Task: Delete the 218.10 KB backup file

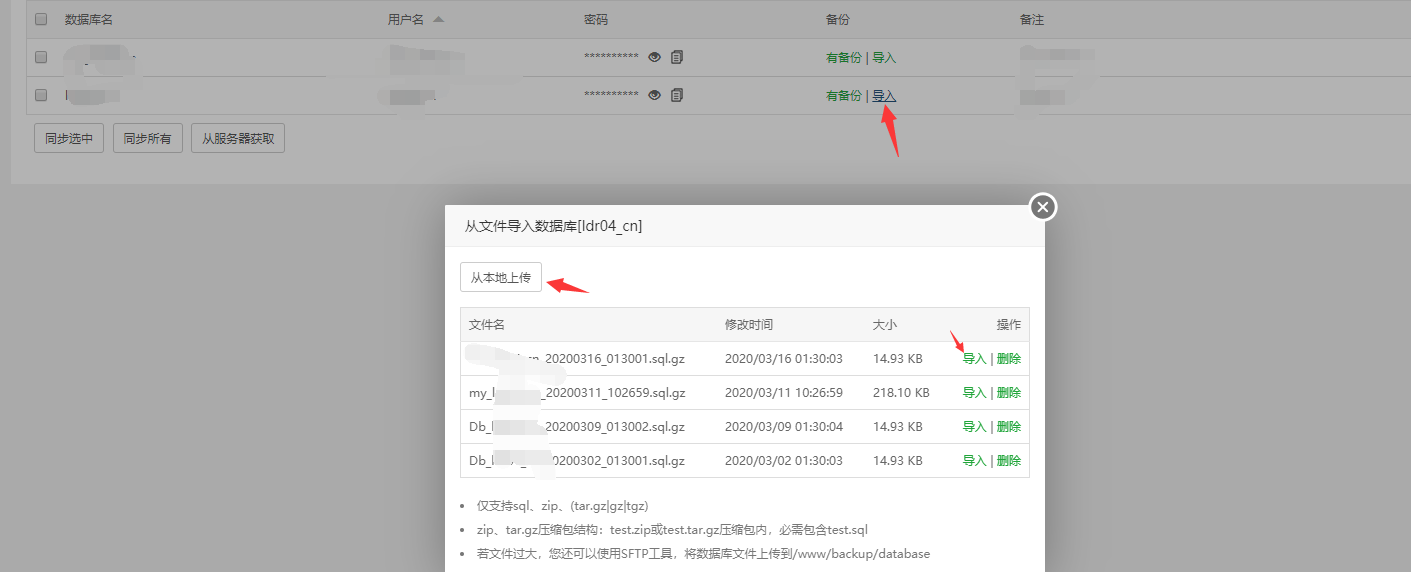Action: 1008,393
